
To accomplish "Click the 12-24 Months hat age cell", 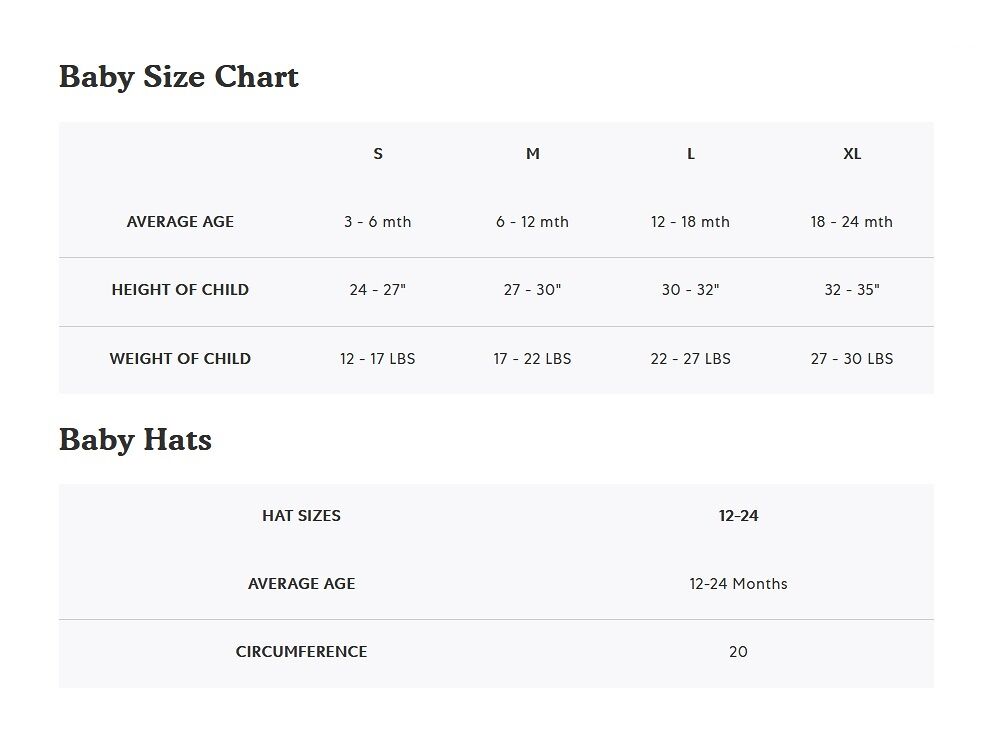I will pyautogui.click(x=738, y=584).
